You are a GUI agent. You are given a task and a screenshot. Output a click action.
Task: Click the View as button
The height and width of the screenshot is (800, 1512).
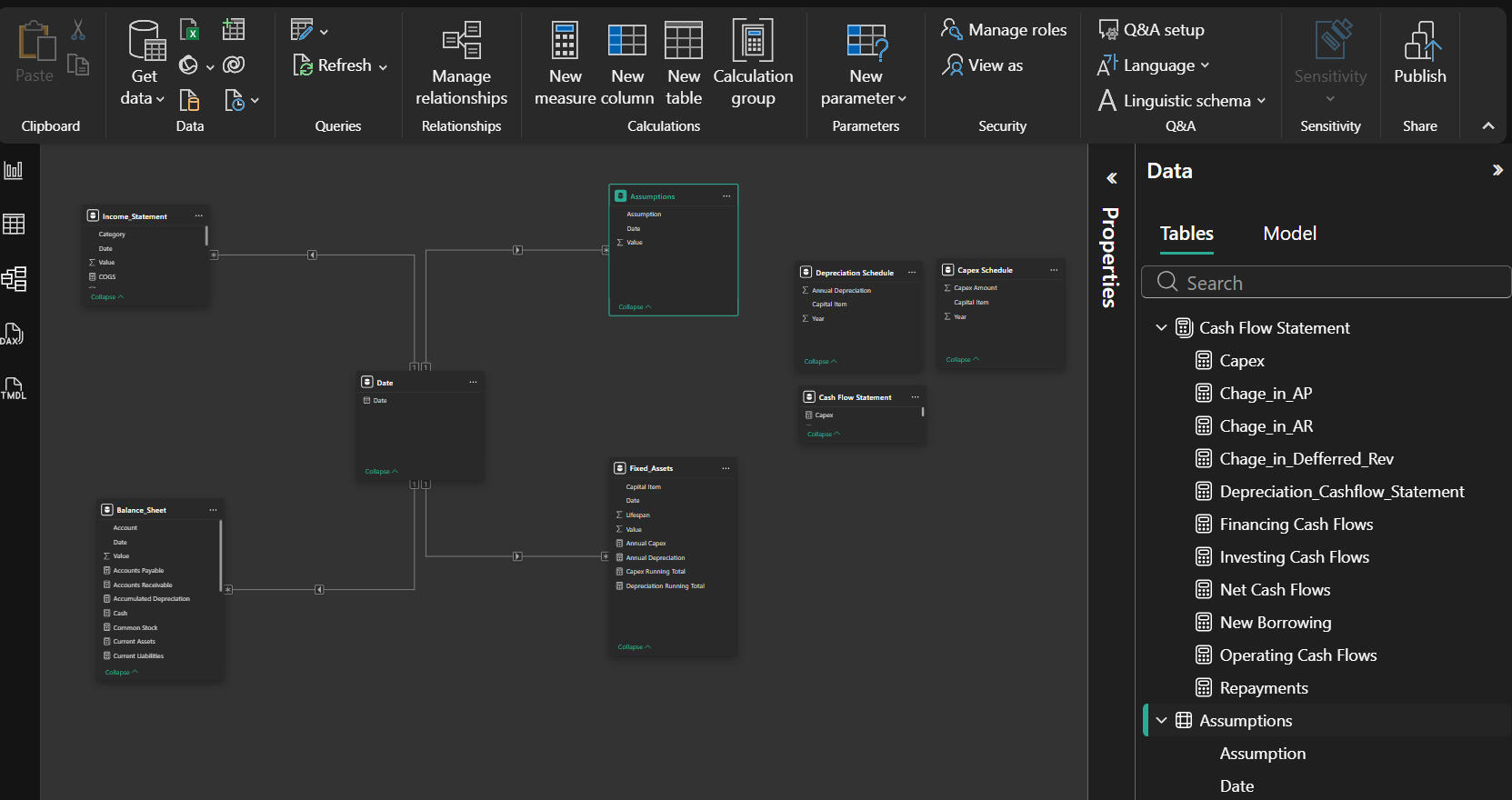984,65
